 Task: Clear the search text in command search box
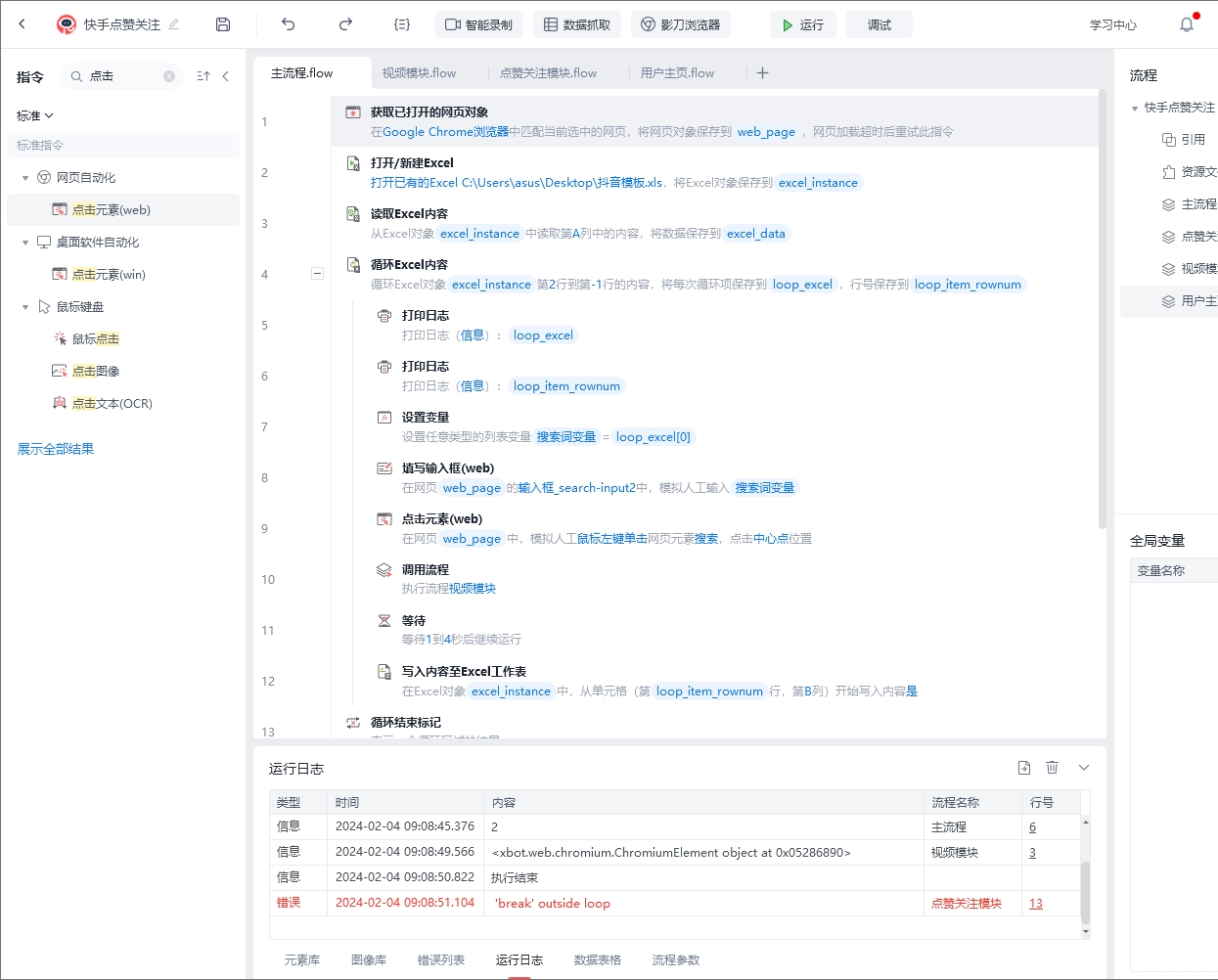point(169,76)
